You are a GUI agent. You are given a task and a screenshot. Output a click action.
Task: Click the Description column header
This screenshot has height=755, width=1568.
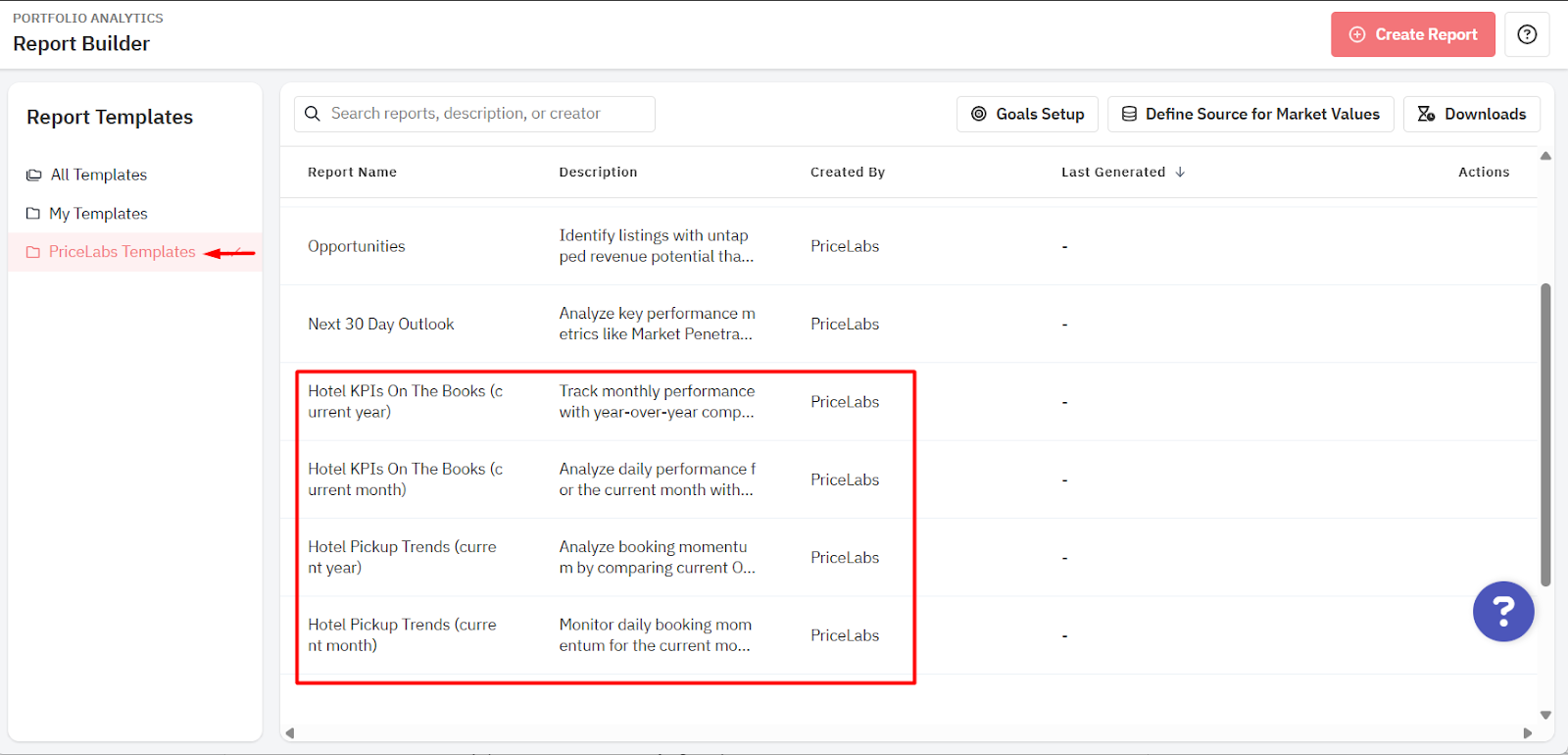click(x=598, y=172)
